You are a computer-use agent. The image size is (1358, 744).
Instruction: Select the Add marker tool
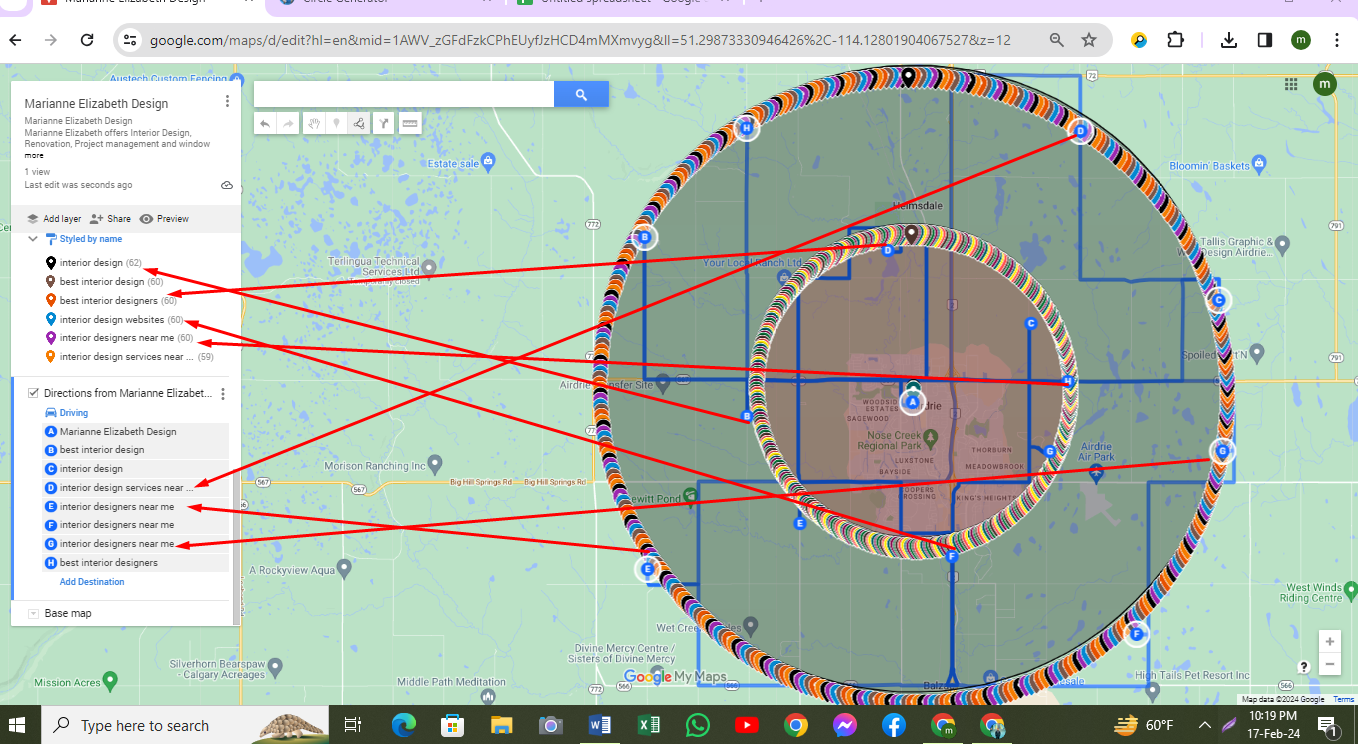(x=337, y=123)
